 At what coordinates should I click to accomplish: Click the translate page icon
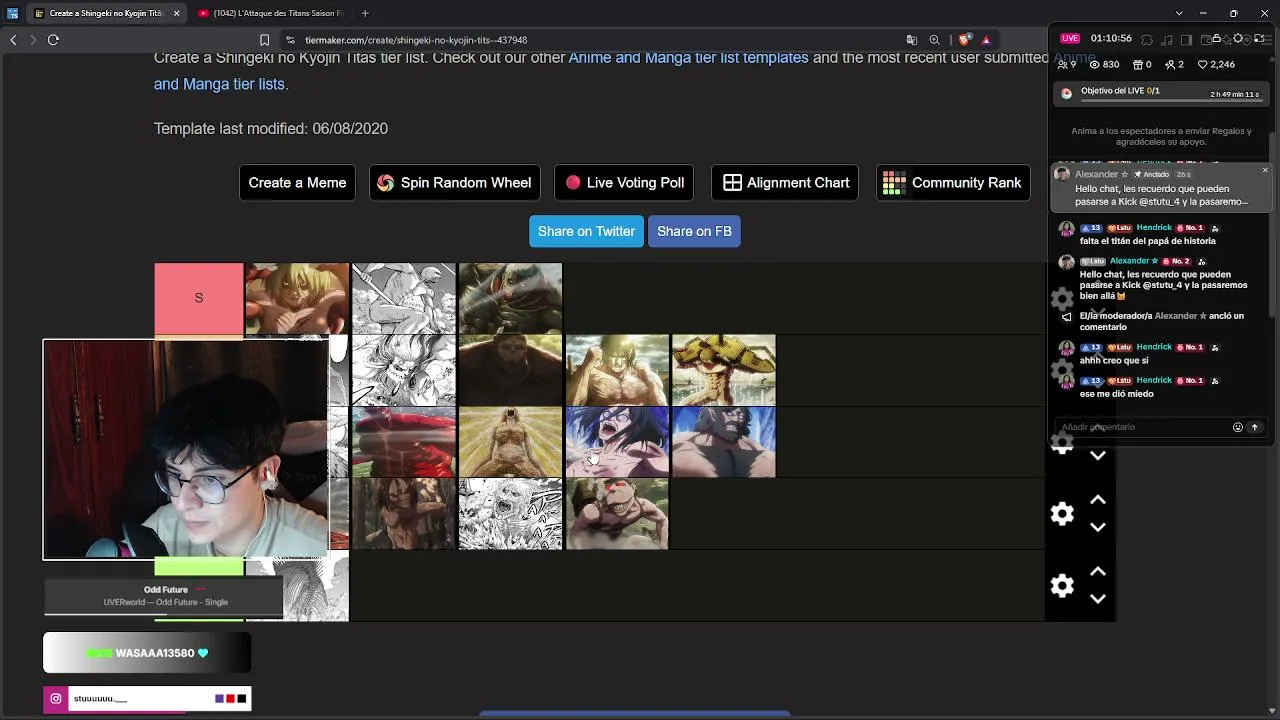[911, 40]
